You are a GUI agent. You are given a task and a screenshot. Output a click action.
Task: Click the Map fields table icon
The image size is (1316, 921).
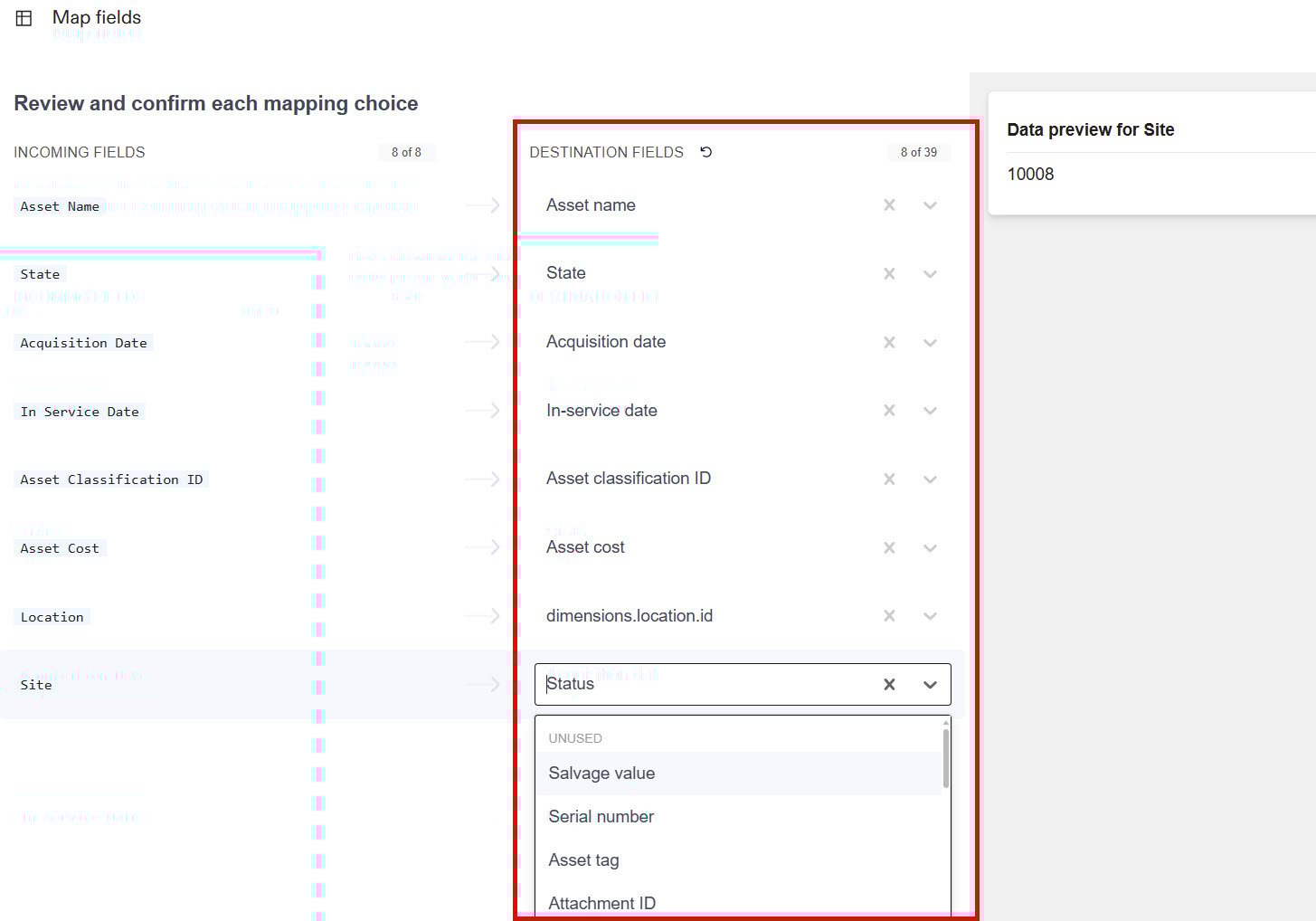[24, 18]
